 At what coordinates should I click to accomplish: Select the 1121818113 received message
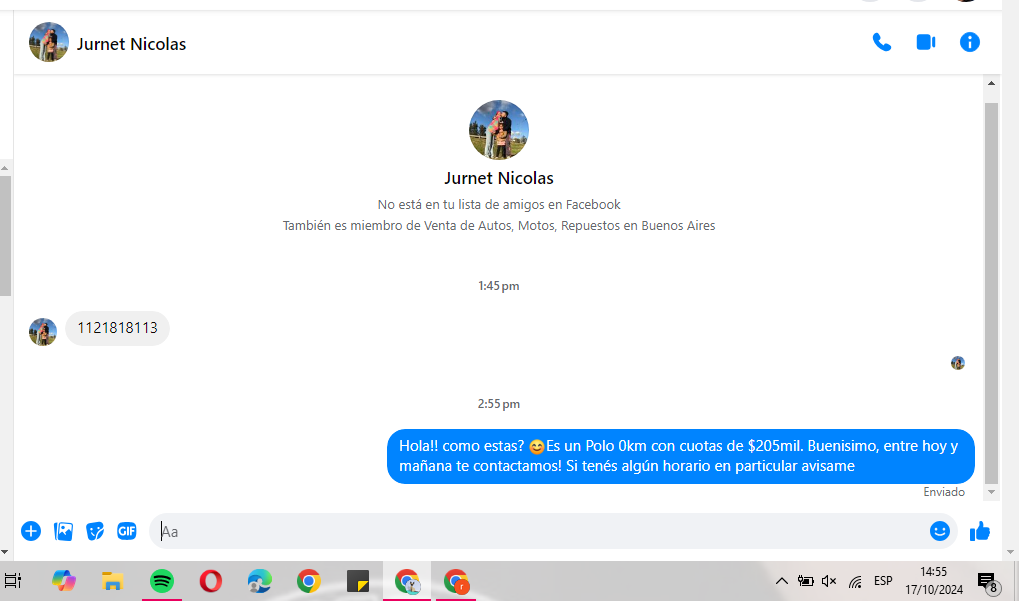[x=117, y=328]
